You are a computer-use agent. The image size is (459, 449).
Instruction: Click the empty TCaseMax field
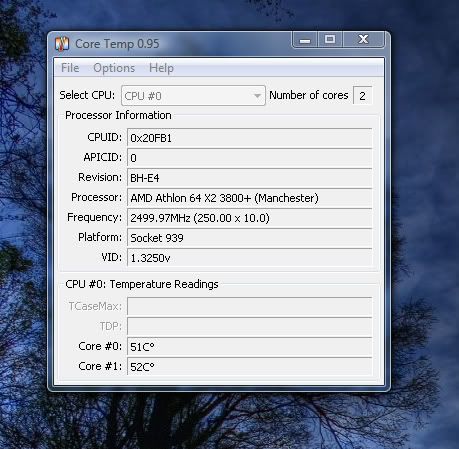[x=249, y=306]
